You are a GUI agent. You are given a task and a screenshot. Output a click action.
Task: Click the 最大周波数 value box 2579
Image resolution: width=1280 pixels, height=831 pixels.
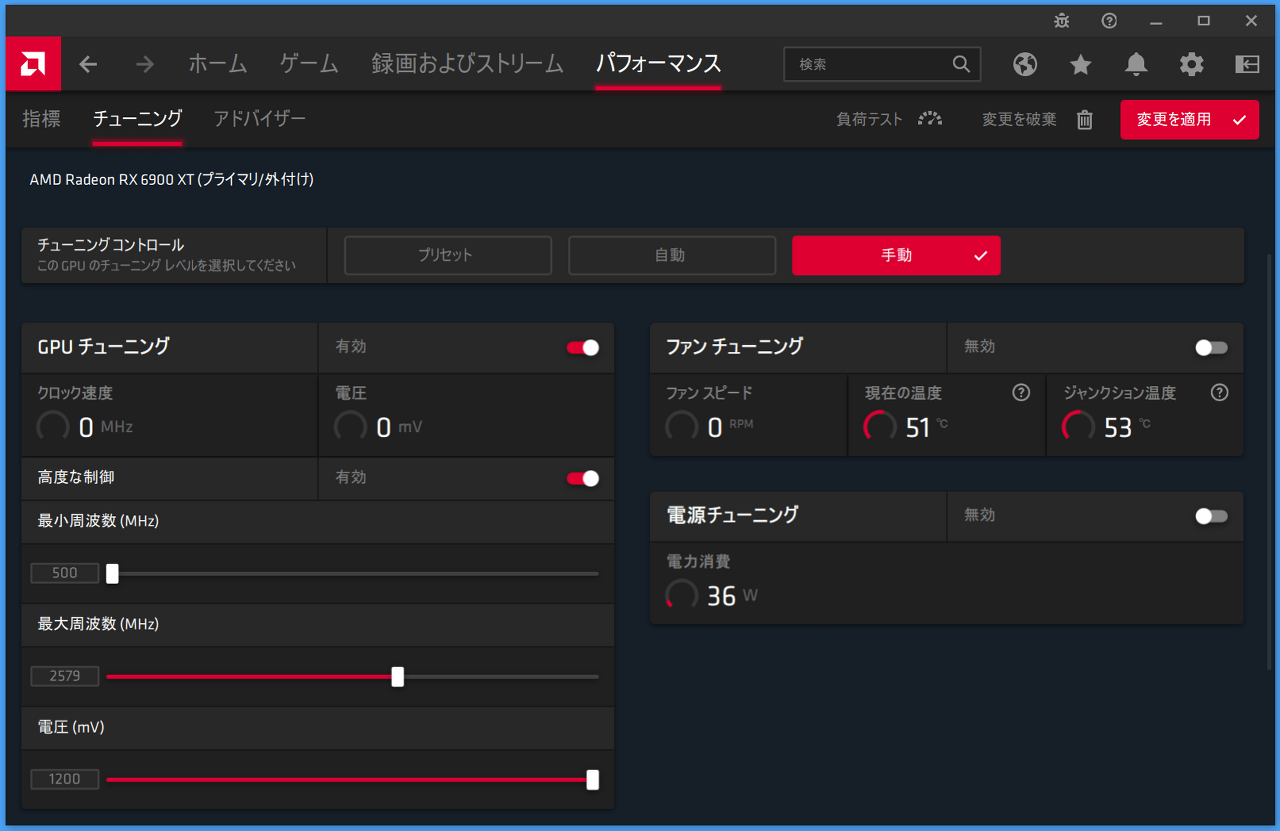click(x=65, y=676)
